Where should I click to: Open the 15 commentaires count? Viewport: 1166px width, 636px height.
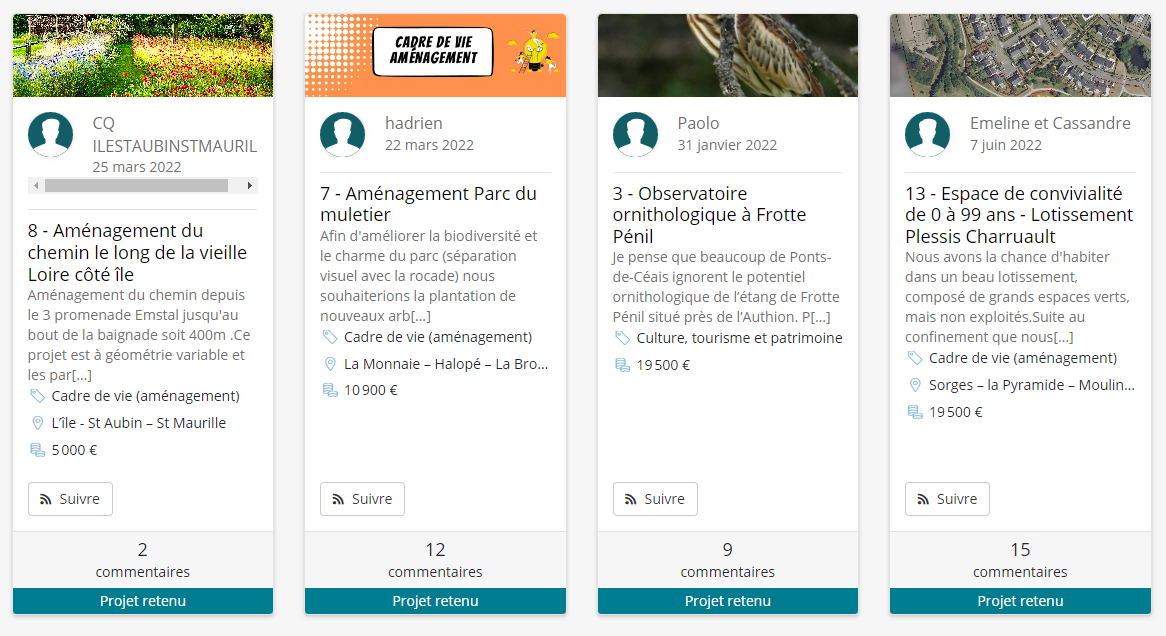(1020, 560)
